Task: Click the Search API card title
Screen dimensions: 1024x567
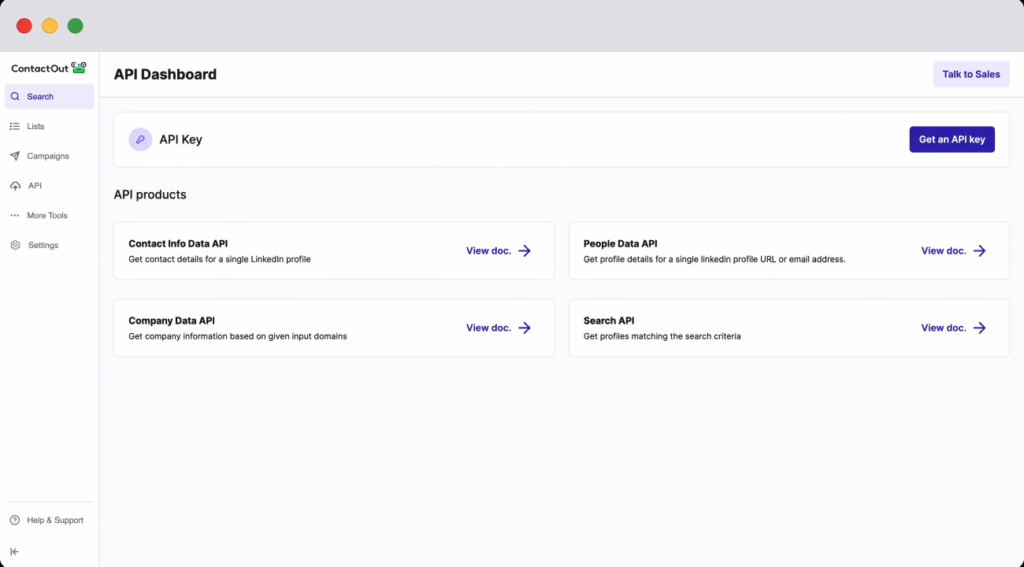Action: (x=609, y=321)
